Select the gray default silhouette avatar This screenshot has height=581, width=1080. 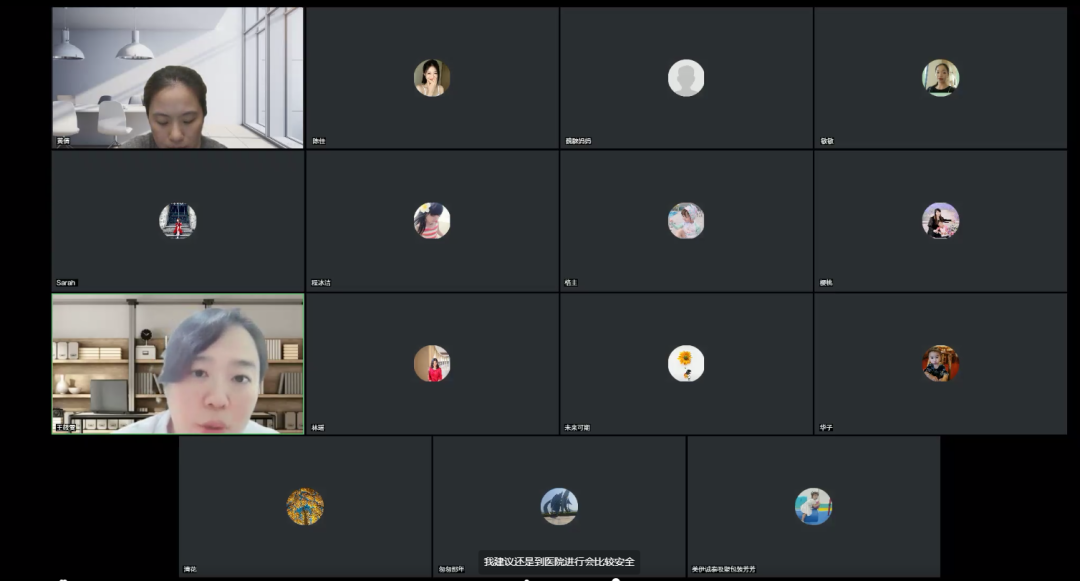point(686,78)
